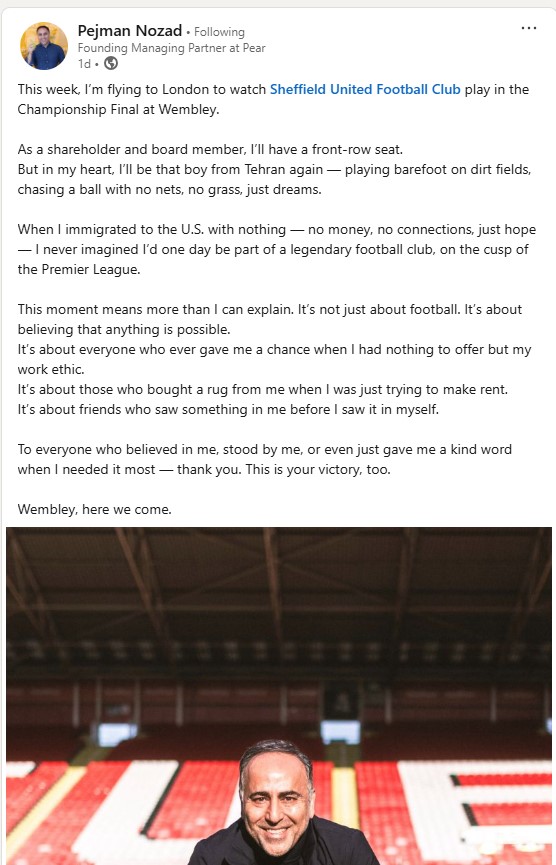Open the stadium photo attached to post
Viewport: 556px width, 865px height.
279,696
